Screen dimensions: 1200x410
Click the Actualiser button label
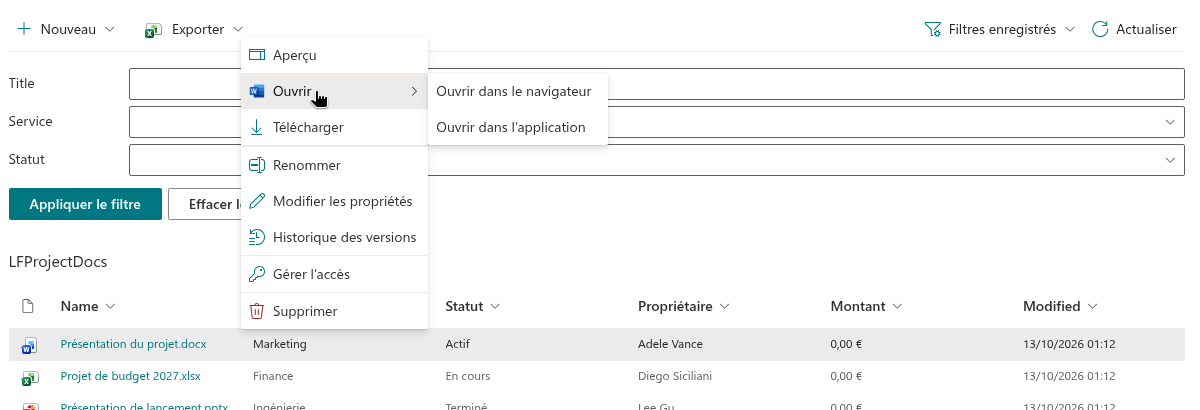pos(1146,30)
